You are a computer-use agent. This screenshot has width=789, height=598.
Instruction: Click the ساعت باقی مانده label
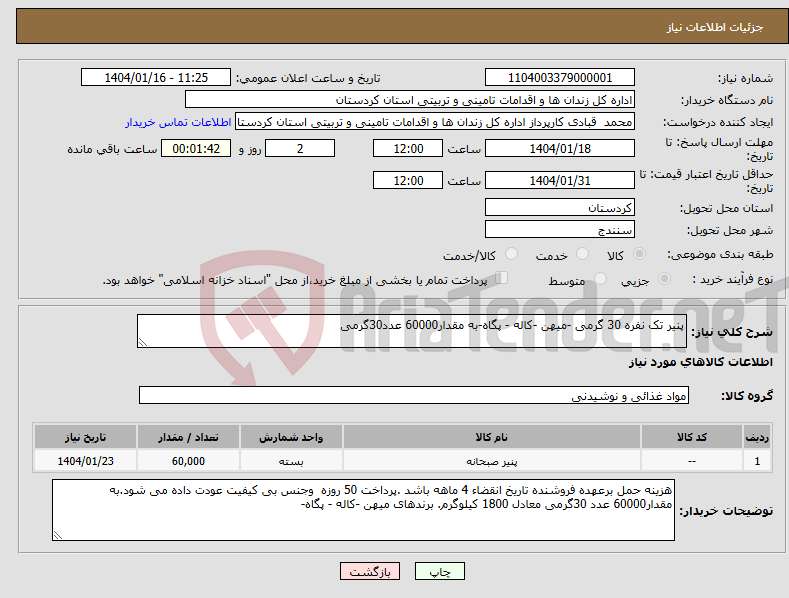pyautogui.click(x=112, y=150)
